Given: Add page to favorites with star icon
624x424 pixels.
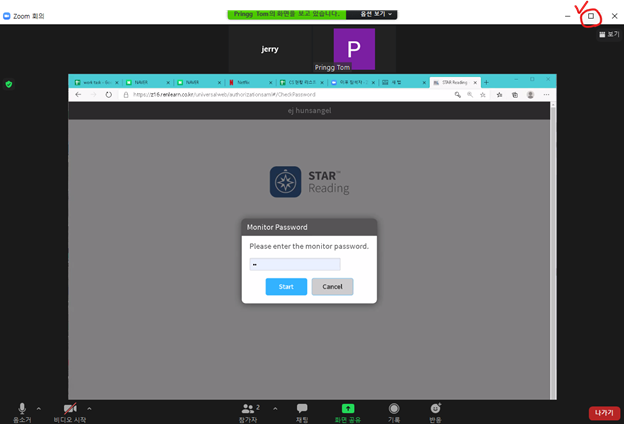Looking at the screenshot, I should coord(483,95).
